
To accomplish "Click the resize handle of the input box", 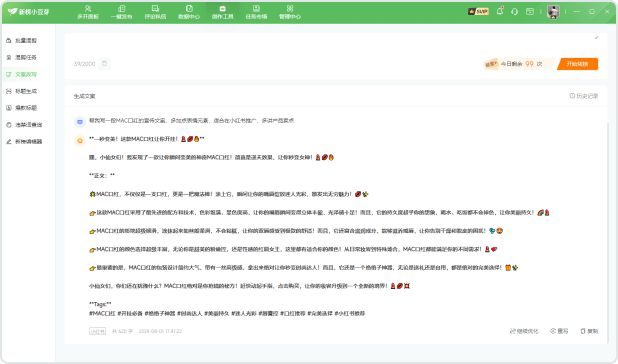I will tap(596, 38).
